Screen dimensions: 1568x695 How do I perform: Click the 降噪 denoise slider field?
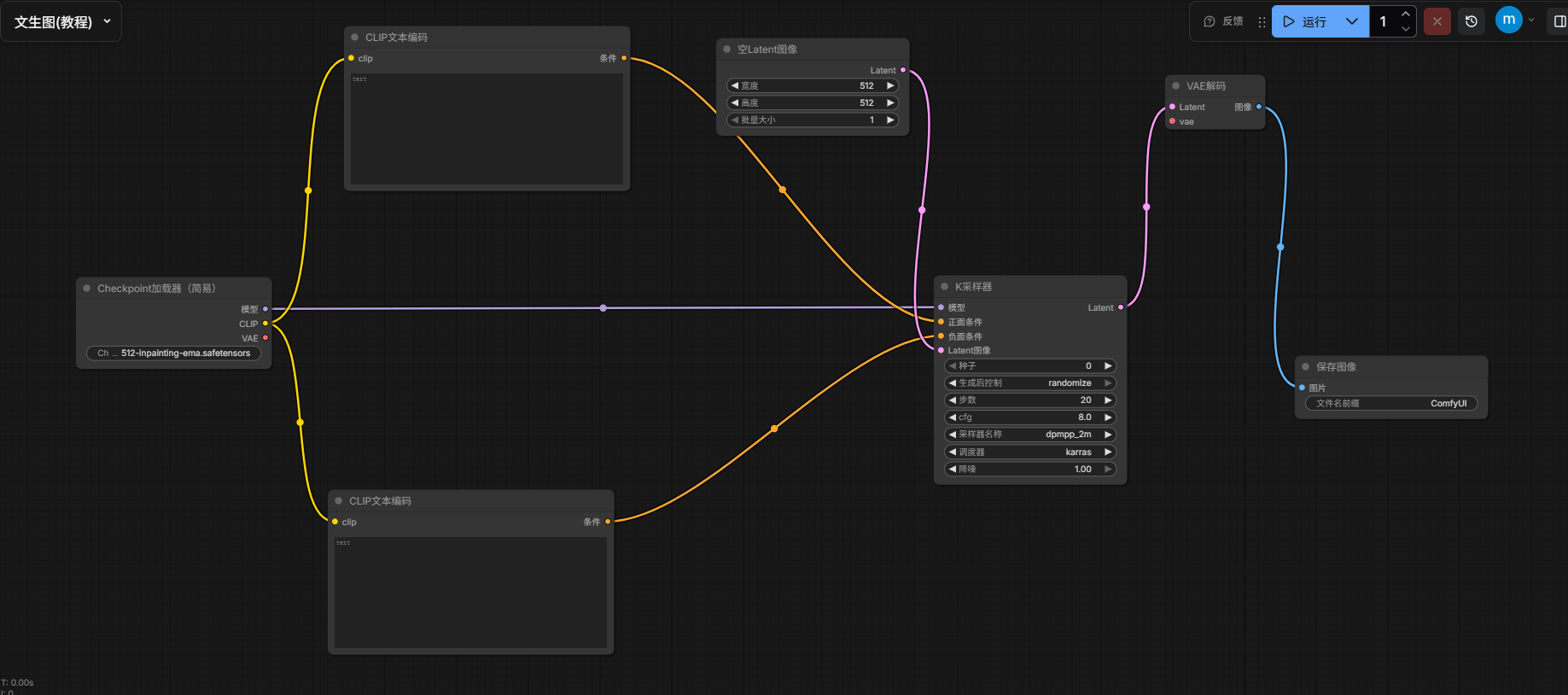[1030, 469]
